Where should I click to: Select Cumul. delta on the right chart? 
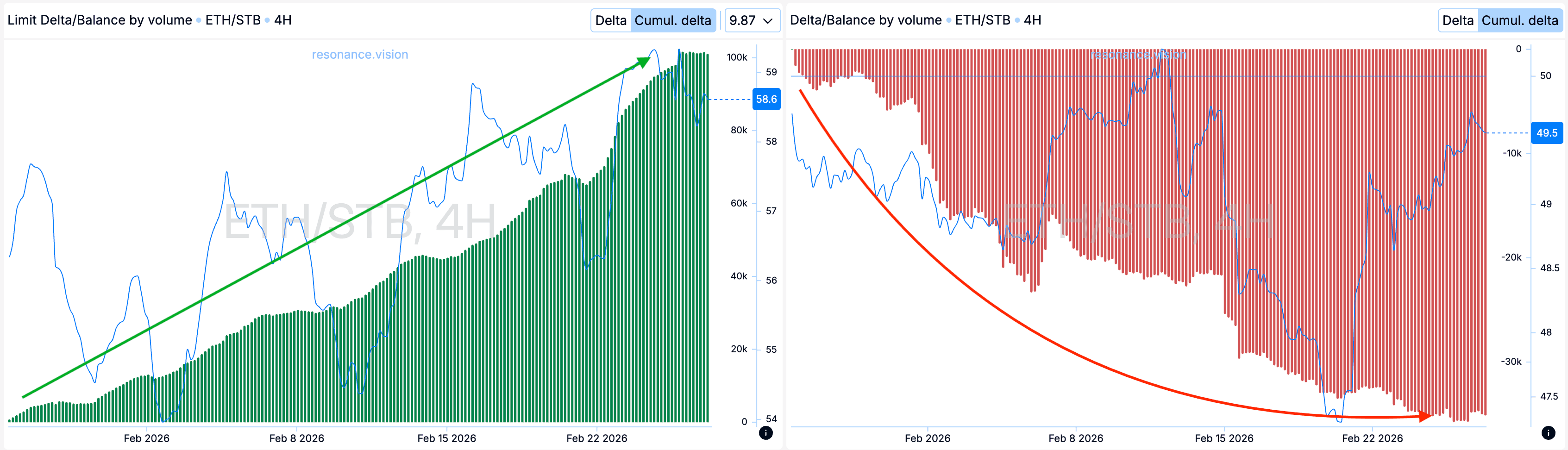(x=1519, y=21)
